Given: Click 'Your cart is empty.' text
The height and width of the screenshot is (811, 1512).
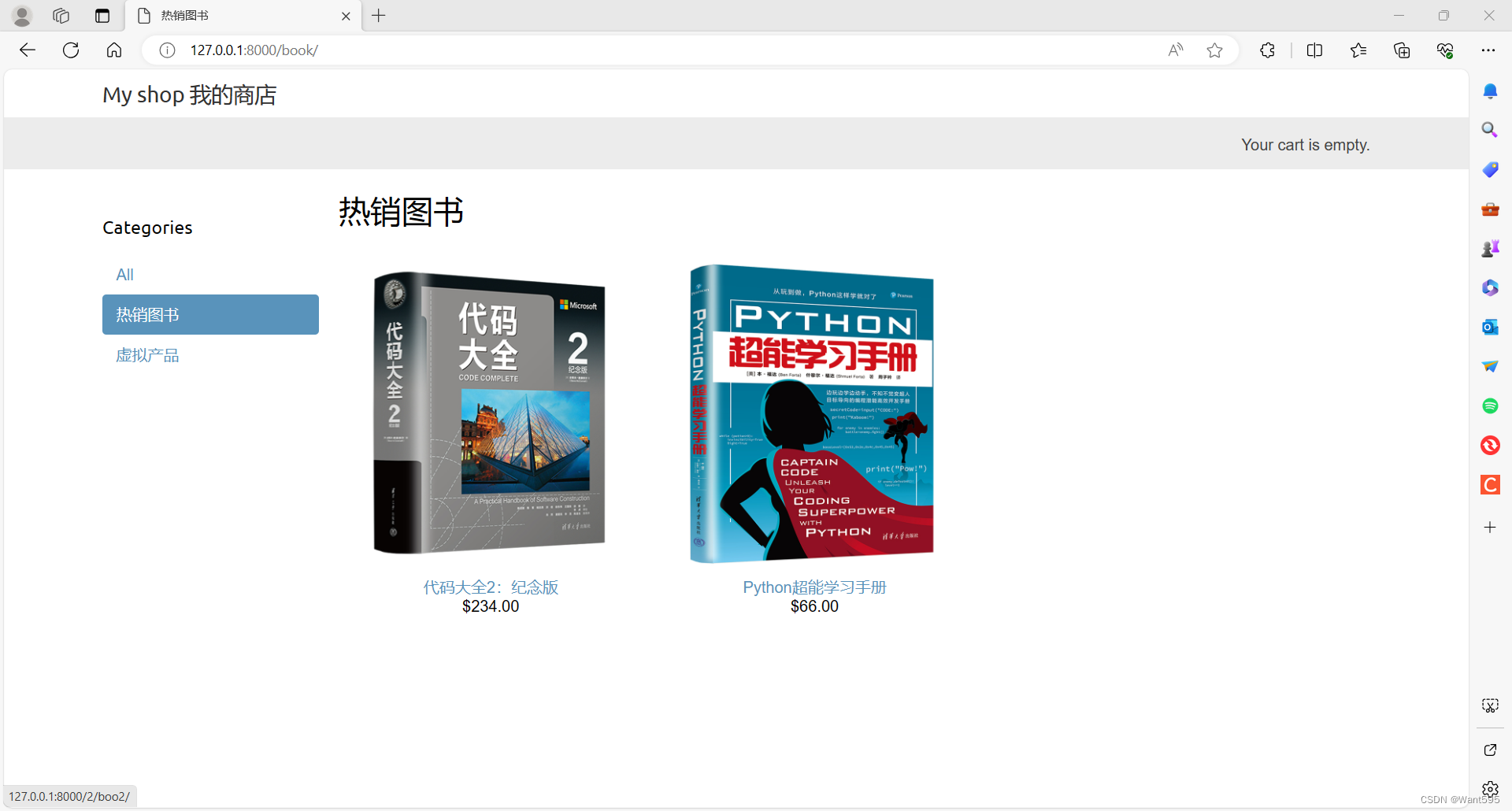Looking at the screenshot, I should pyautogui.click(x=1306, y=145).
